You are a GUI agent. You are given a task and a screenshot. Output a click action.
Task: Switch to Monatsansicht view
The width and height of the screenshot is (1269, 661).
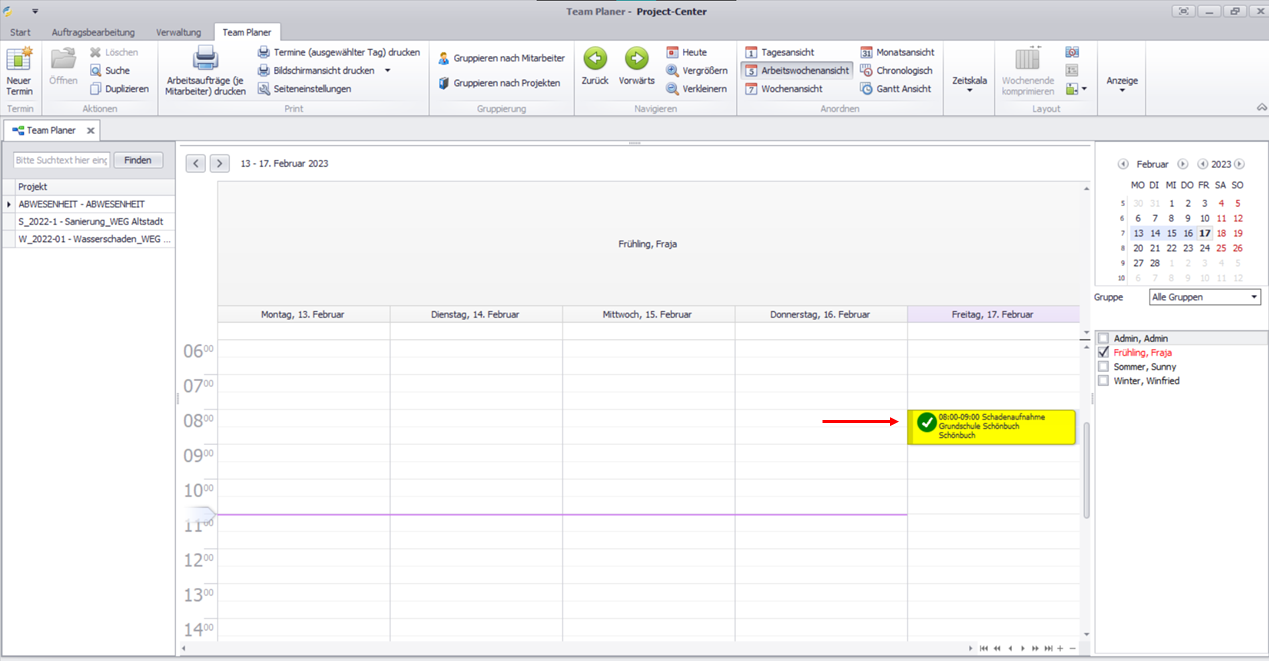(x=896, y=52)
